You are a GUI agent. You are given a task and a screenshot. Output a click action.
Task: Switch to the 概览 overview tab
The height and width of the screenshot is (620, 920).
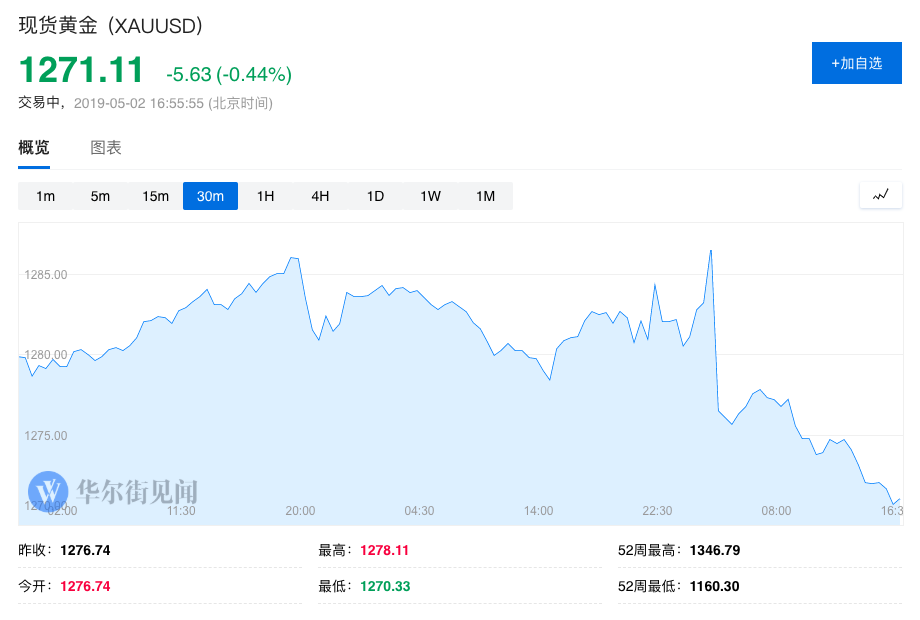coord(34,148)
